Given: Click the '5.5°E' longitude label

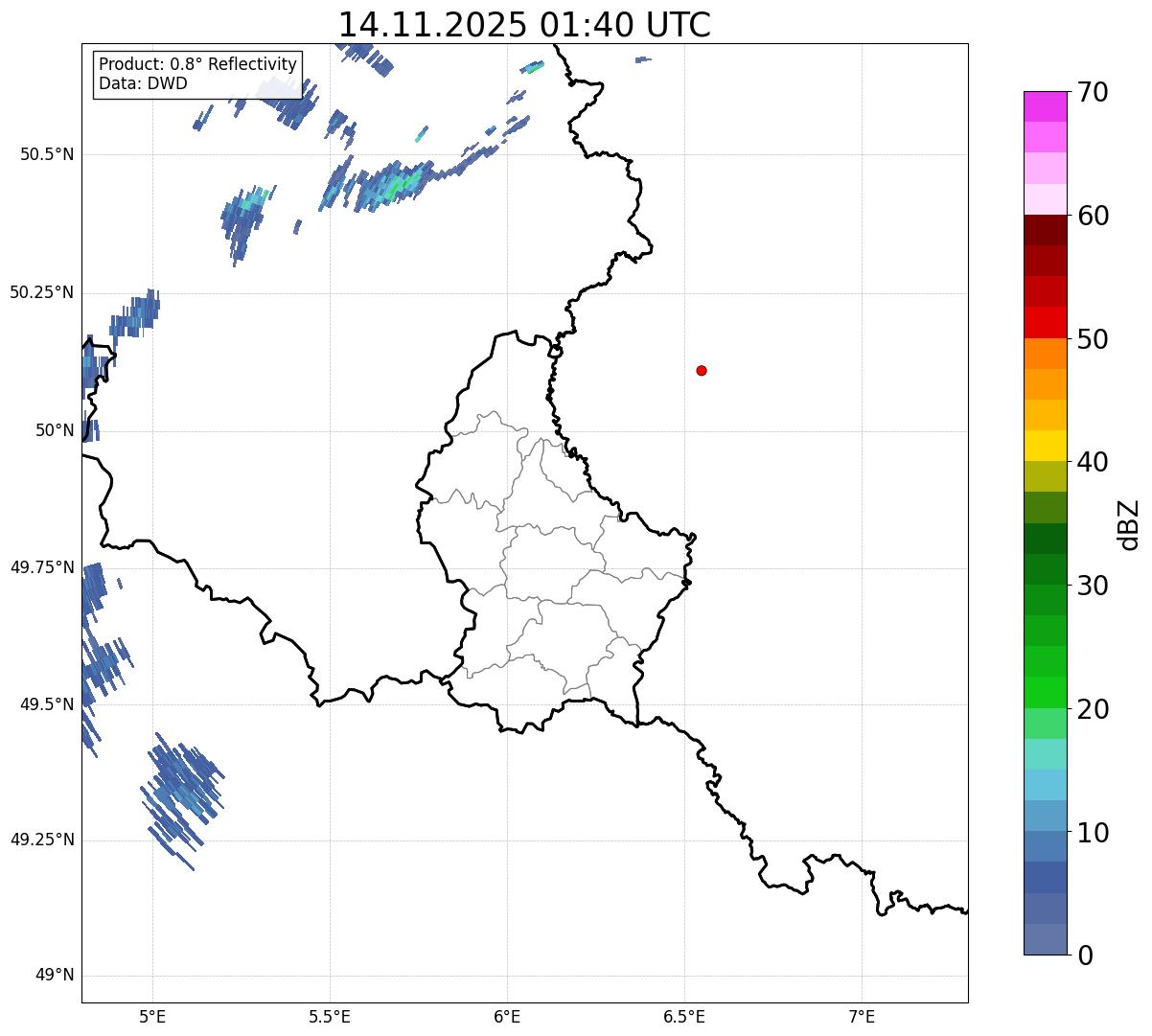Looking at the screenshot, I should tap(330, 1017).
